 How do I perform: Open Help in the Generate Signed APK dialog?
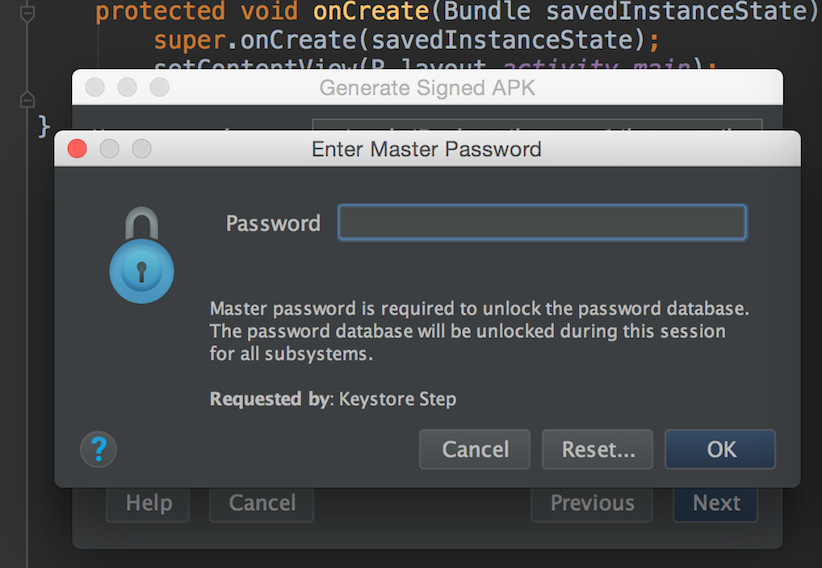pos(149,503)
